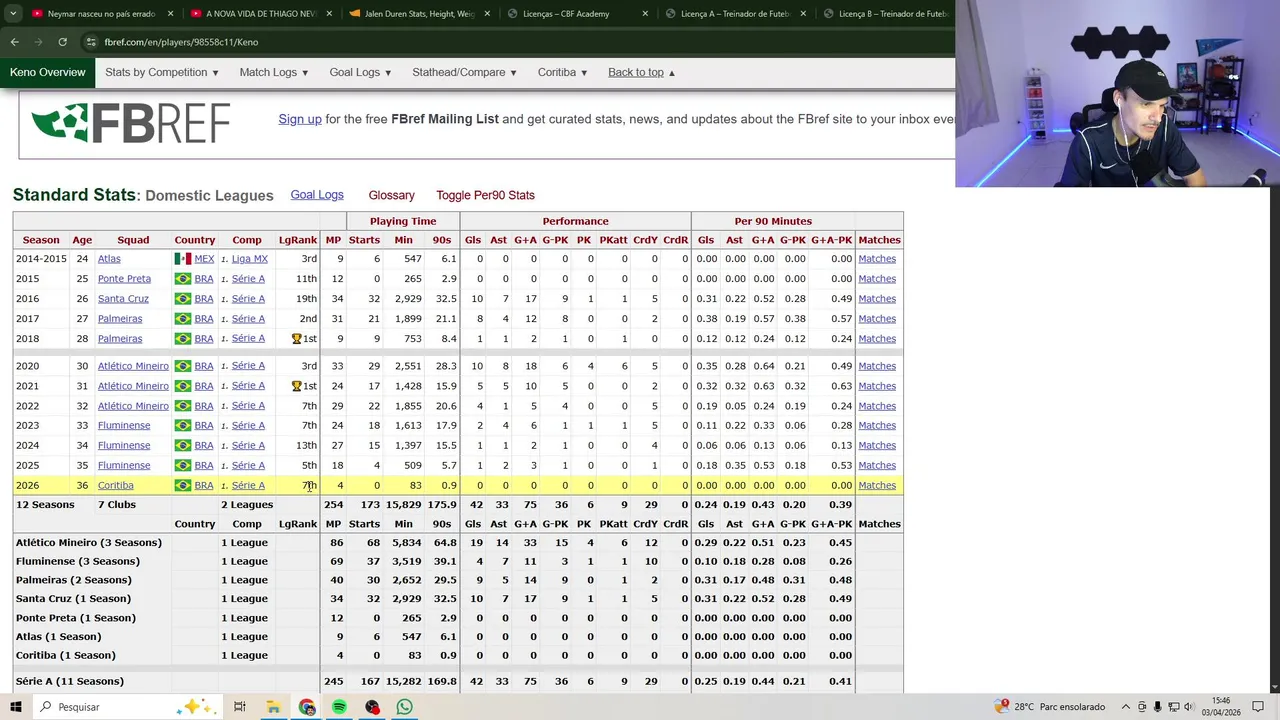
Task: Click the '15,829' total minutes cell
Action: [x=404, y=505]
